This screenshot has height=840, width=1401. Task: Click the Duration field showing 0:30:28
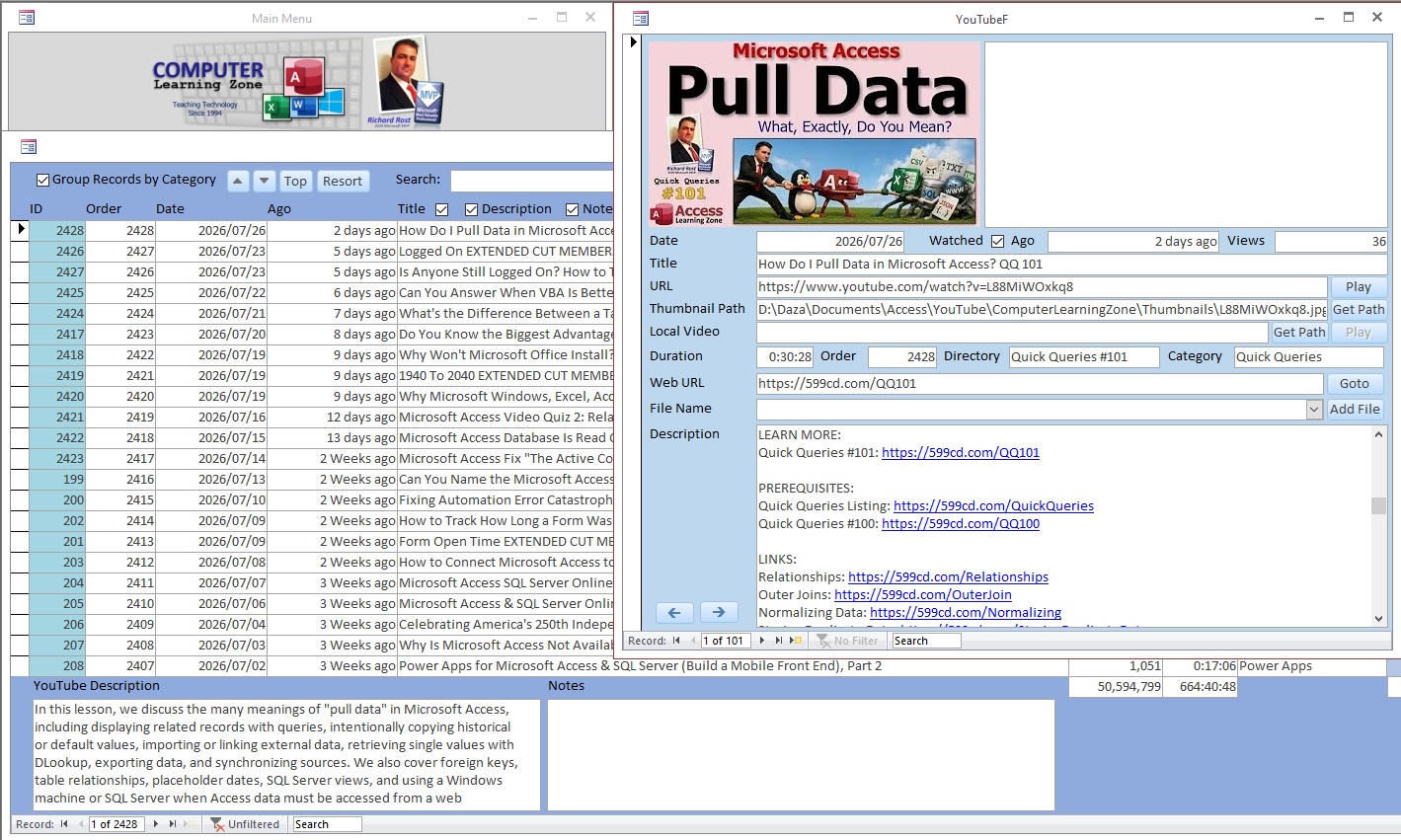tap(785, 357)
